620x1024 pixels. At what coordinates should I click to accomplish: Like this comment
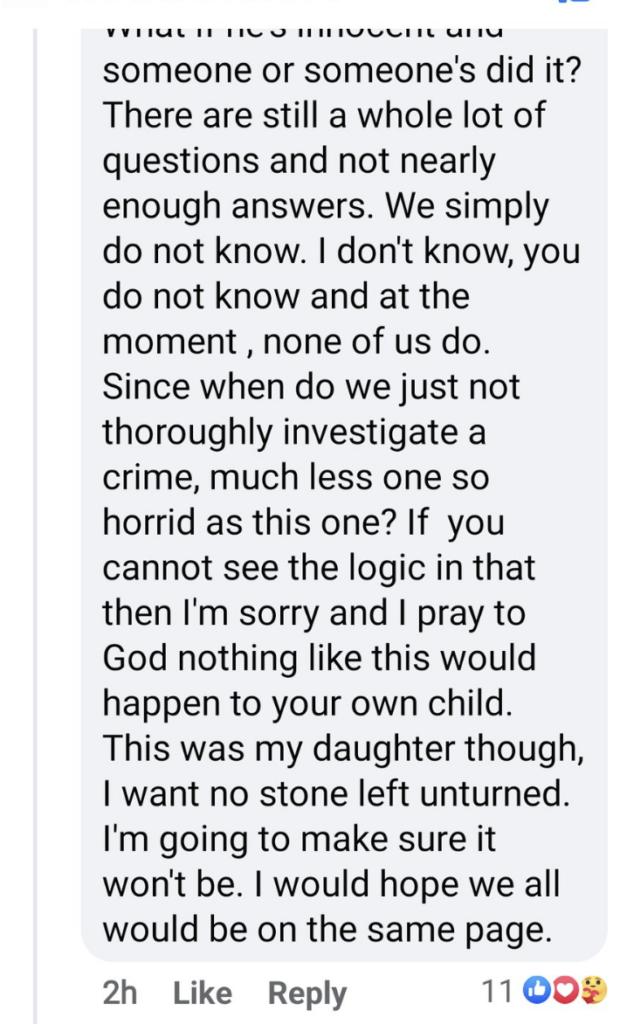pos(202,993)
